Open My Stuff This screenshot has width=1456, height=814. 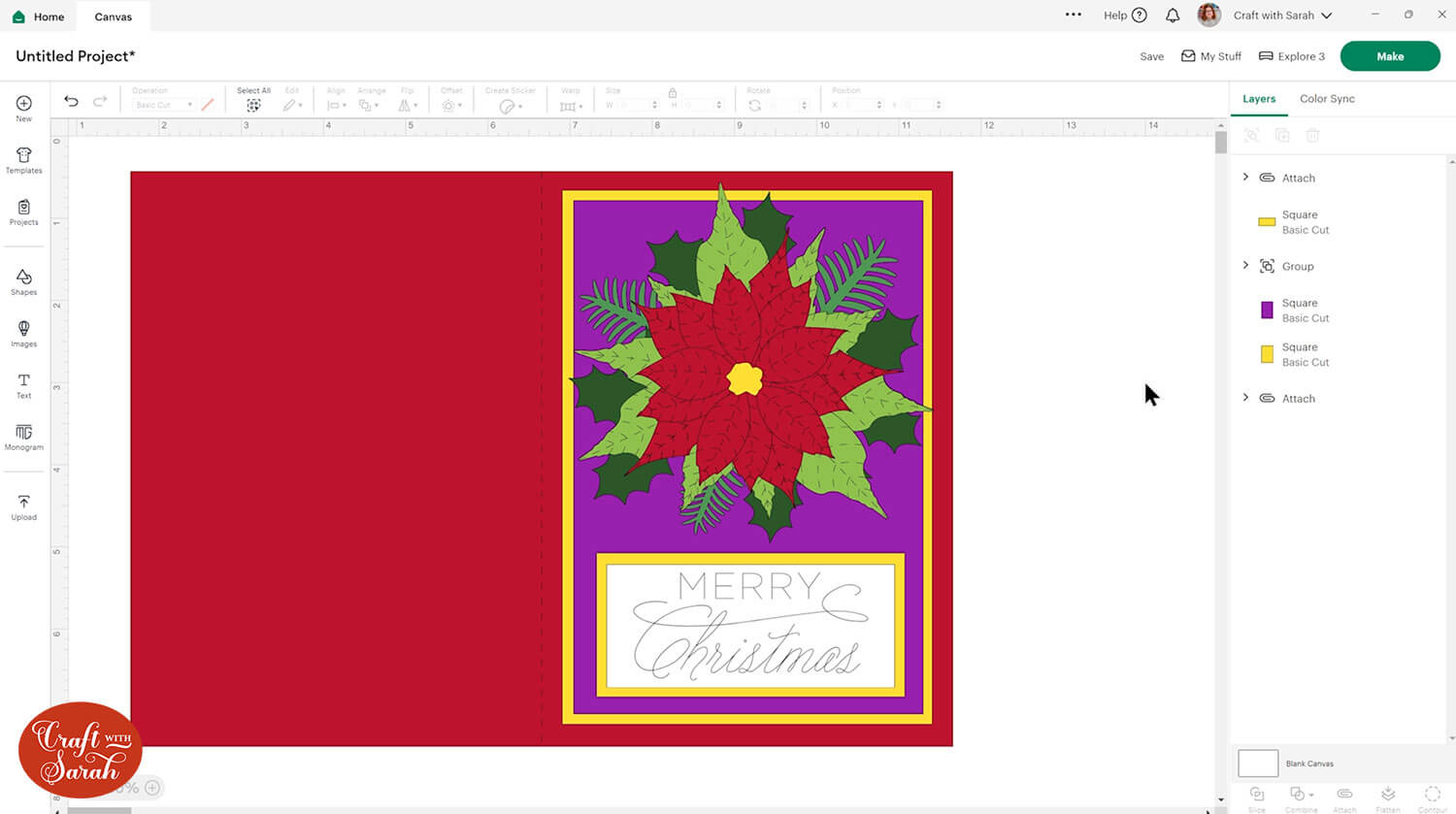pyautogui.click(x=1211, y=56)
